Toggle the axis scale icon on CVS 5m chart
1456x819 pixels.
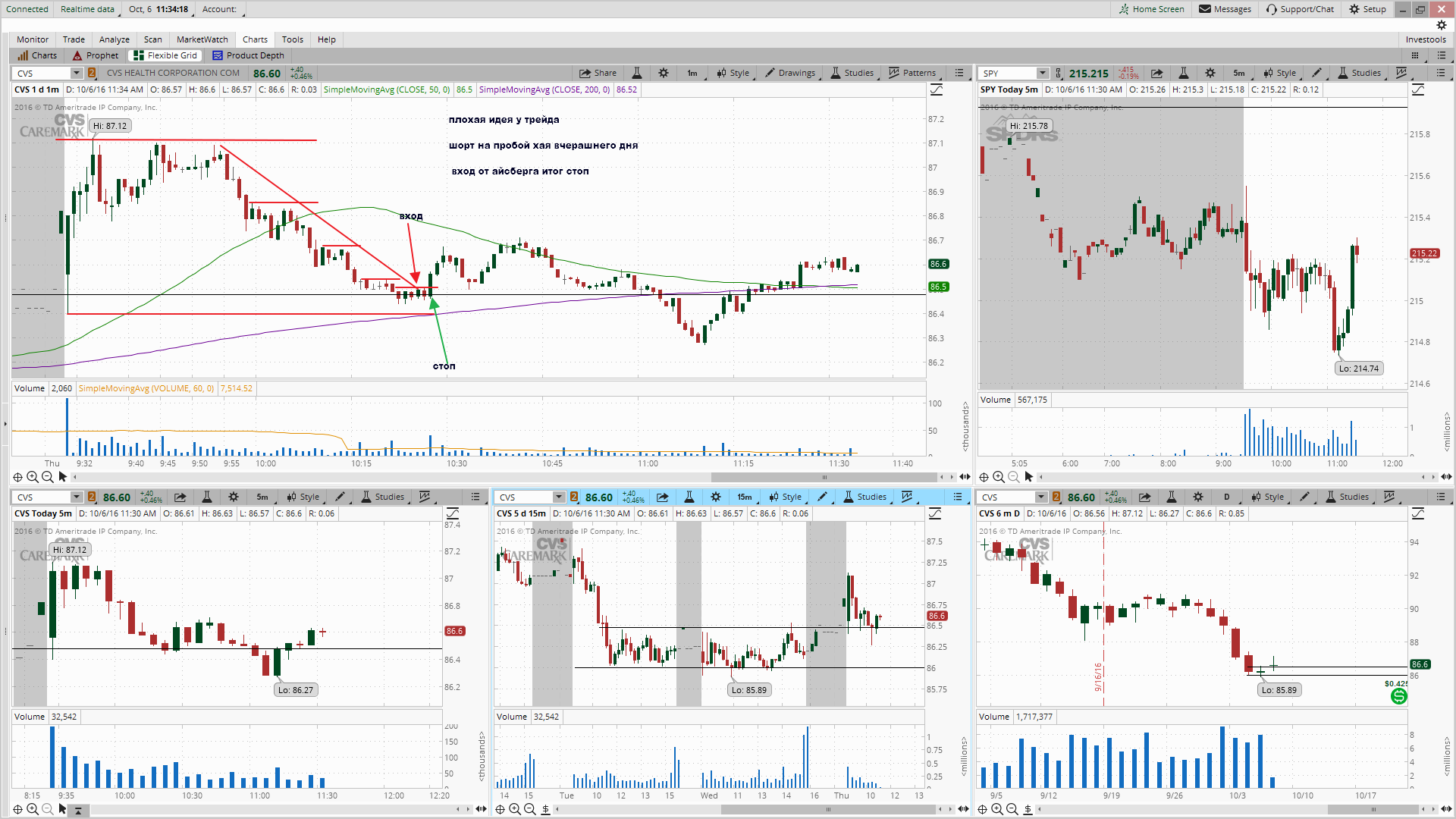pos(453,514)
